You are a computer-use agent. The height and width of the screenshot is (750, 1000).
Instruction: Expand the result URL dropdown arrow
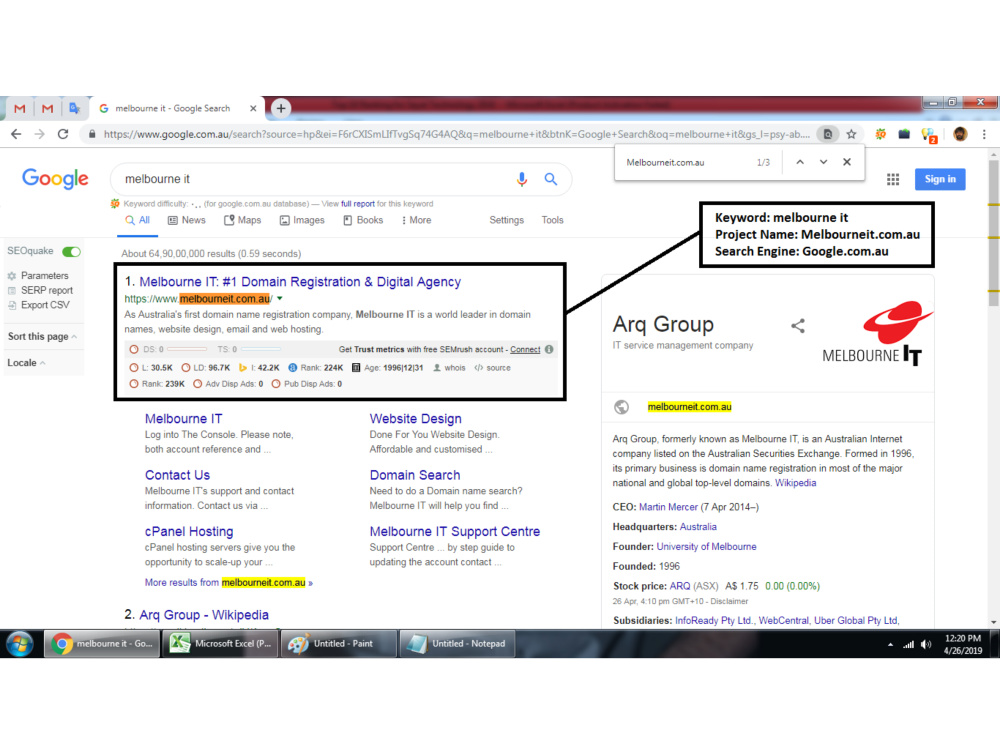click(x=280, y=298)
